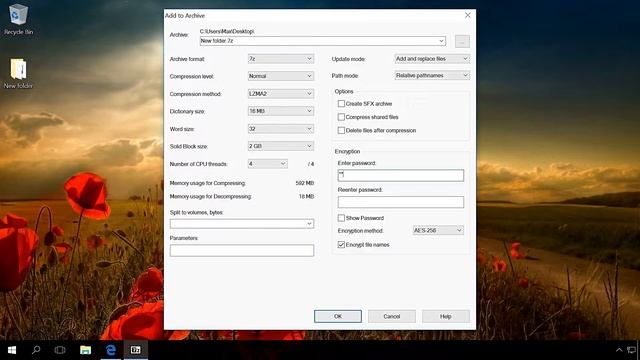
Task: Click the 592 MB compressing memory value
Action: [x=304, y=183]
